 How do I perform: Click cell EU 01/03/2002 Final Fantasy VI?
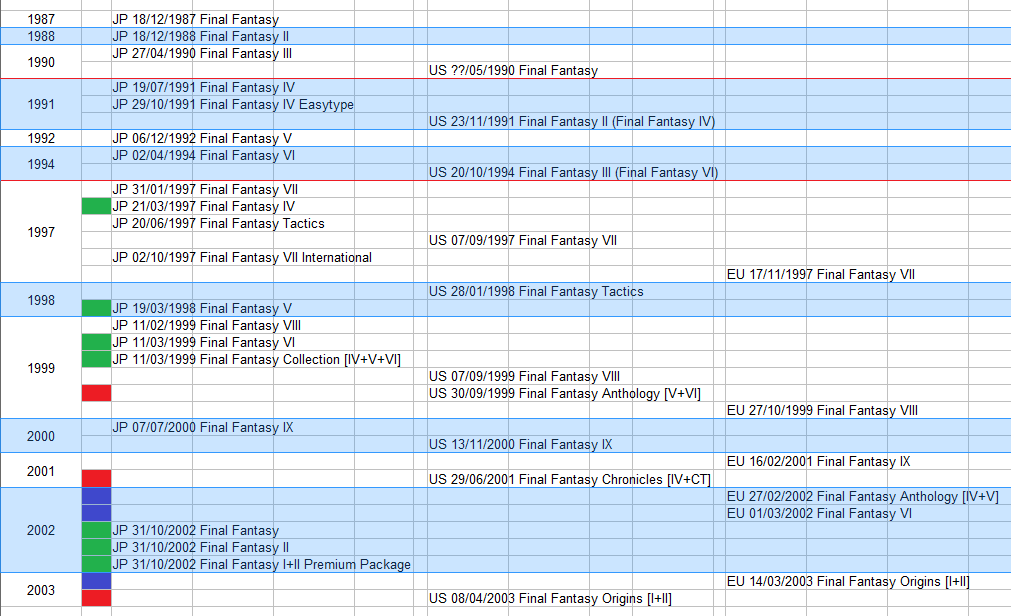point(819,513)
